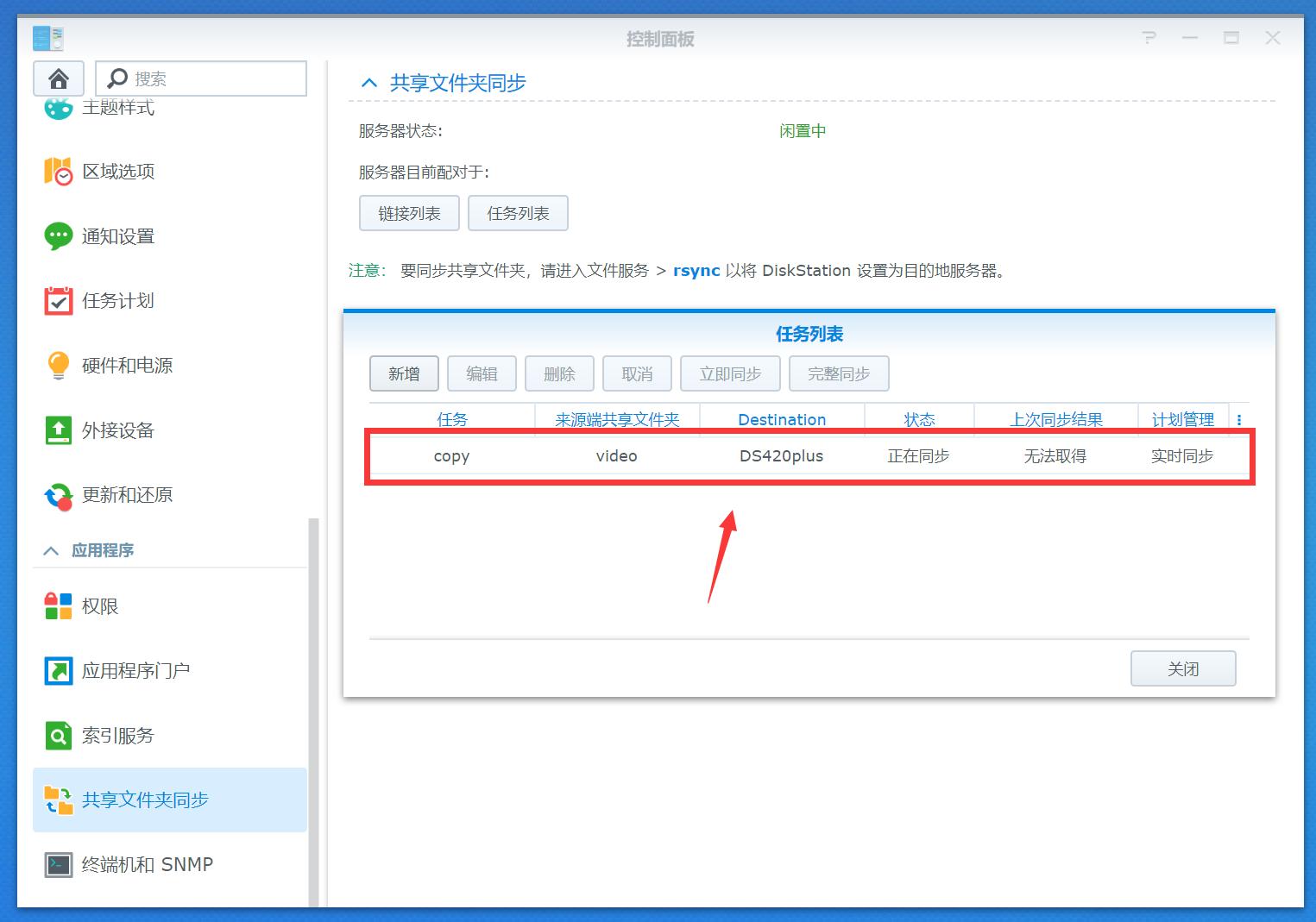Image resolution: width=1316 pixels, height=922 pixels.
Task: Select the copy task row
Action: tap(809, 456)
